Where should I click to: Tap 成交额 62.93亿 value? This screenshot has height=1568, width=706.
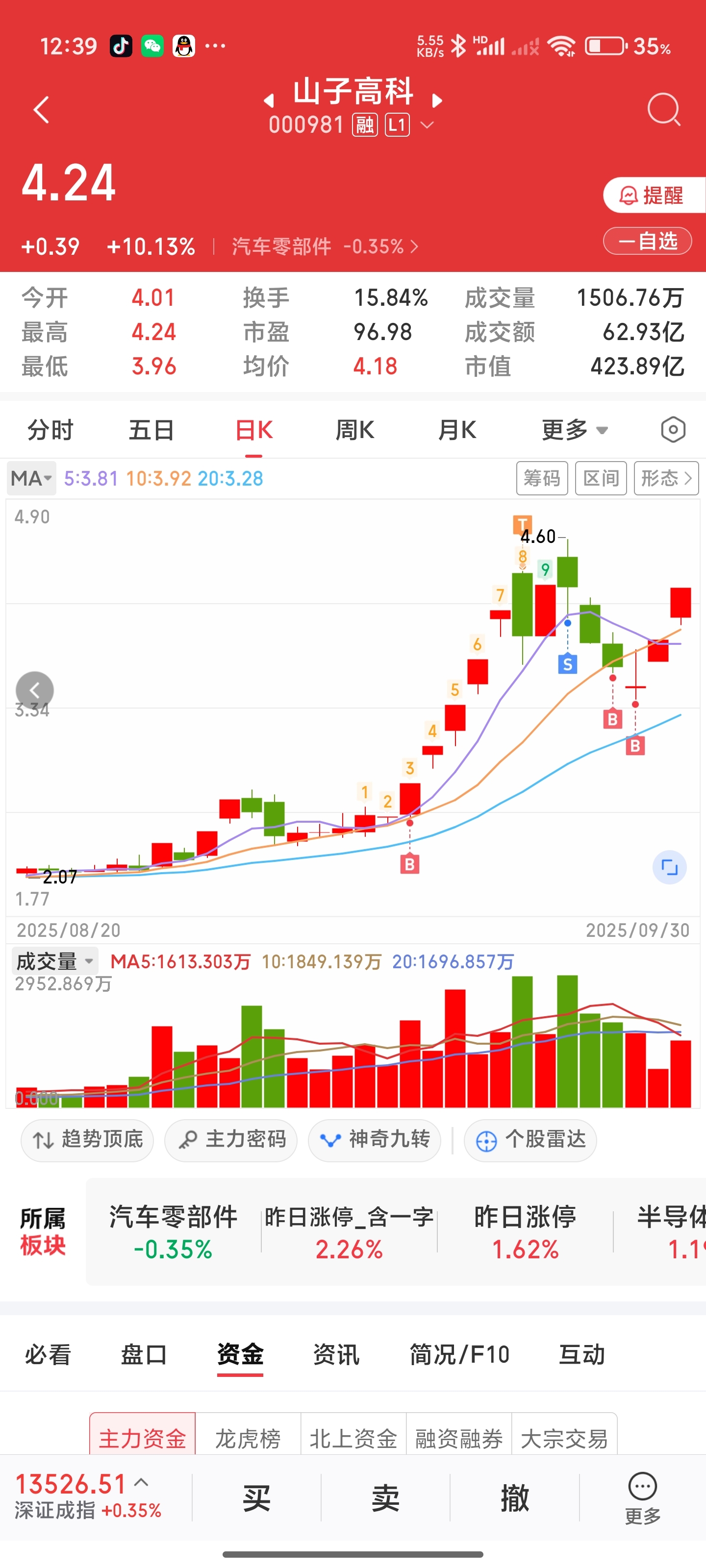click(x=643, y=332)
